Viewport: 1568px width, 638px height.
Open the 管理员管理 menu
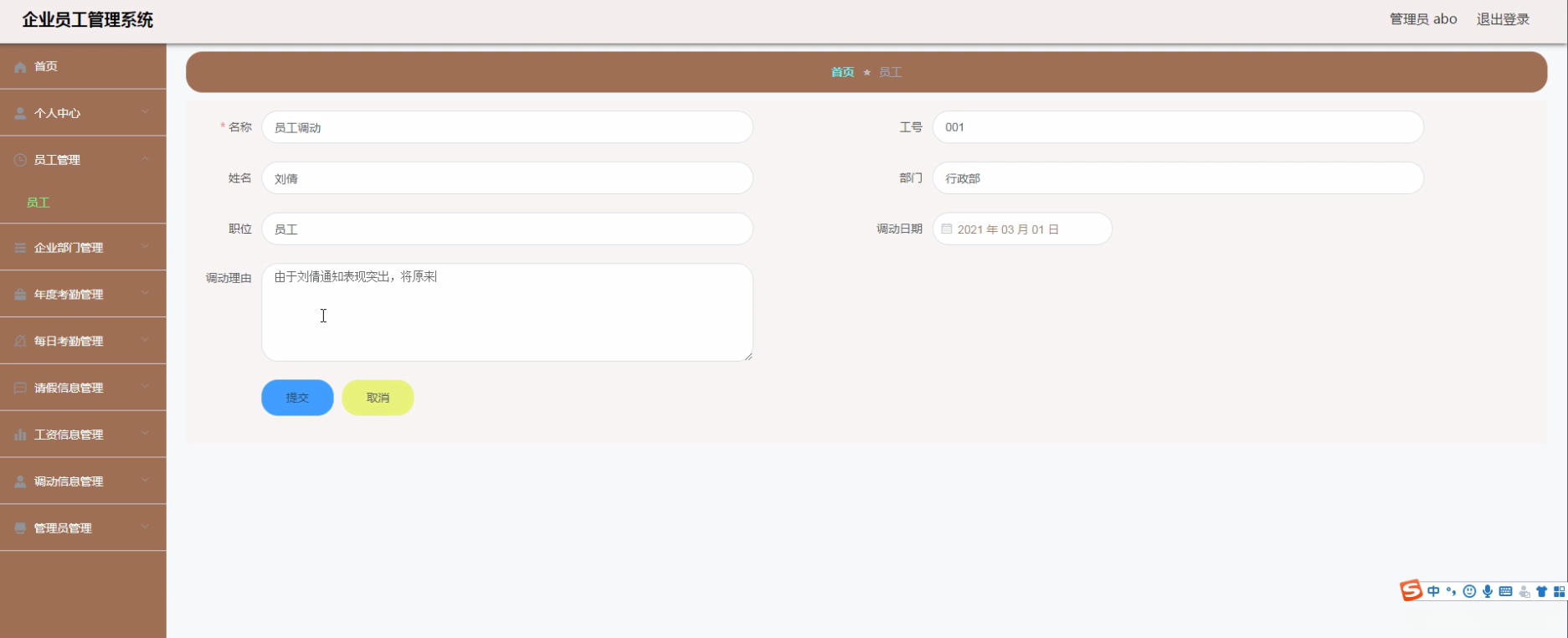pyautogui.click(x=83, y=528)
